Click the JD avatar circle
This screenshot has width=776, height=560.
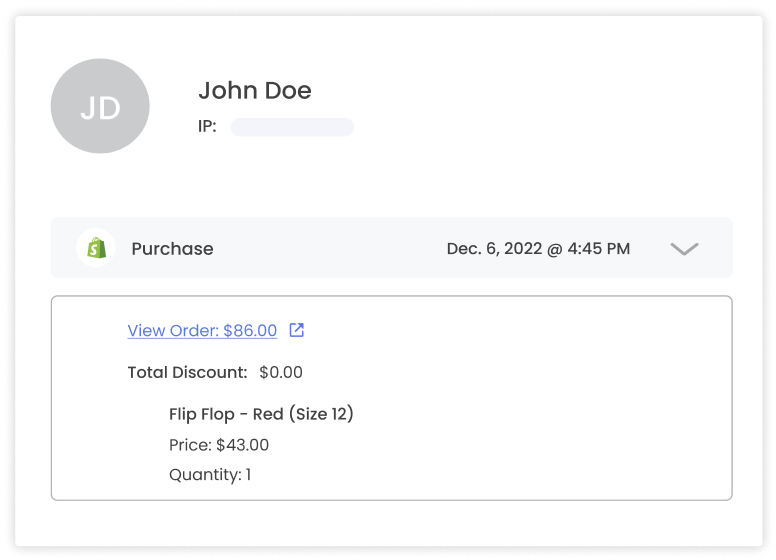click(100, 106)
